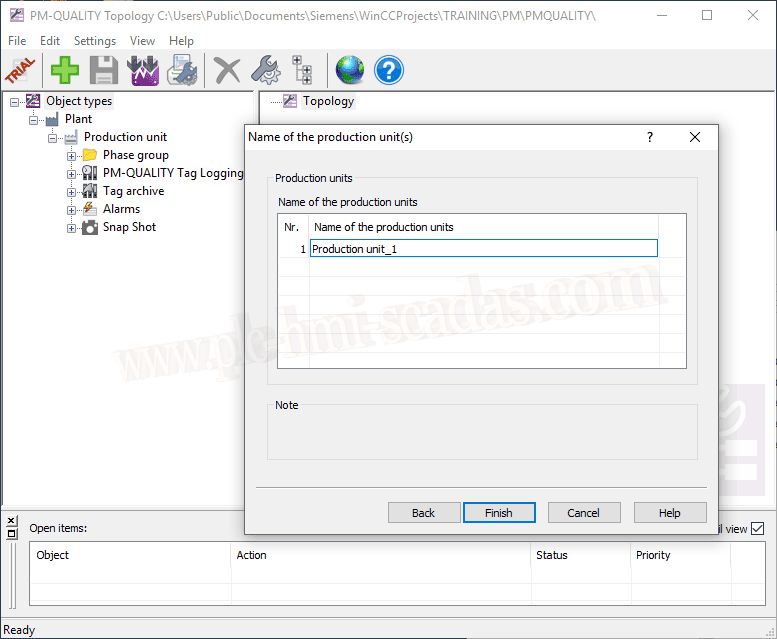
Task: Toggle the detail view checkbox
Action: point(757,529)
